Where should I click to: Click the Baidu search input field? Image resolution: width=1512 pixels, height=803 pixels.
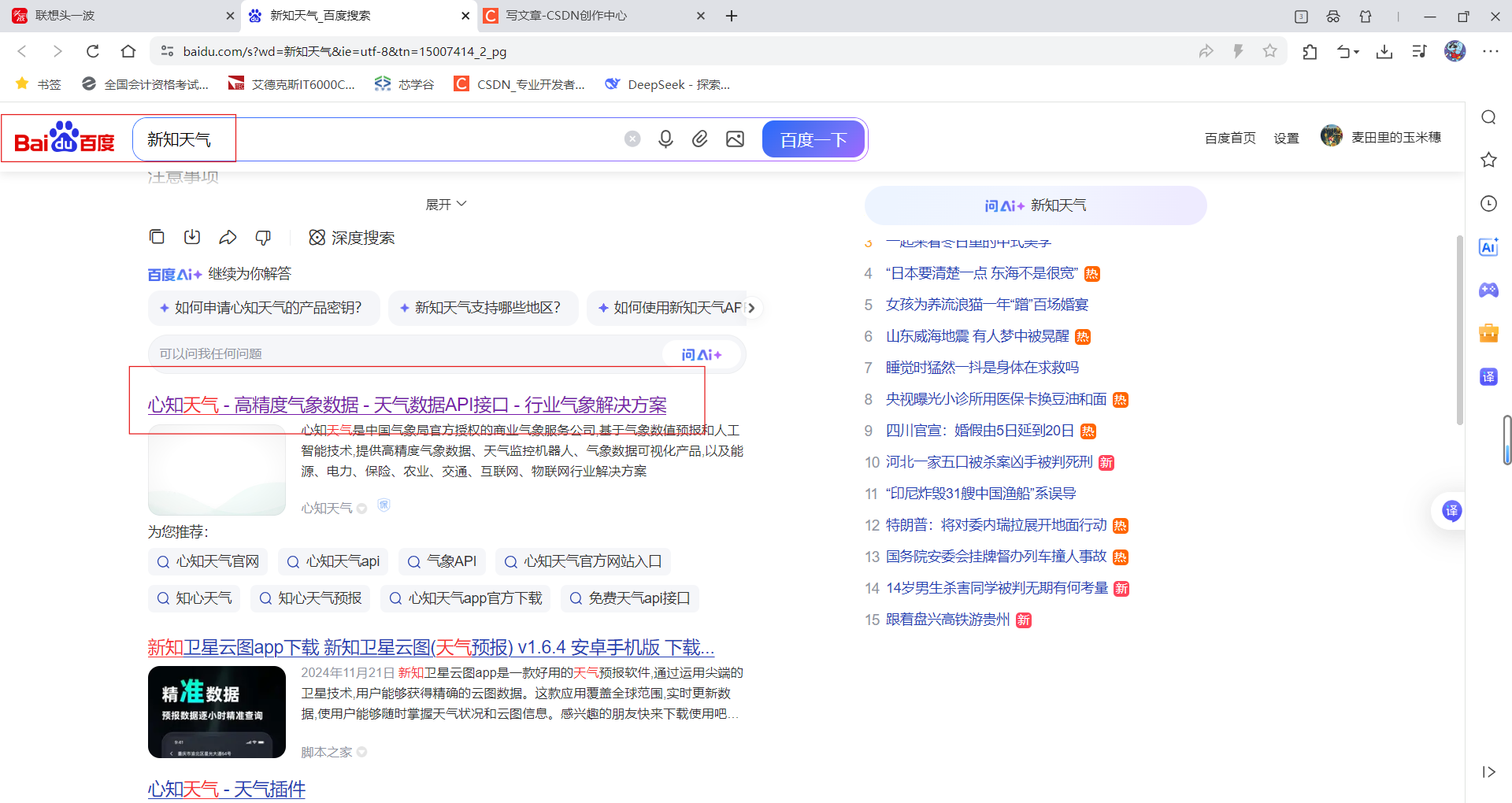click(x=378, y=139)
